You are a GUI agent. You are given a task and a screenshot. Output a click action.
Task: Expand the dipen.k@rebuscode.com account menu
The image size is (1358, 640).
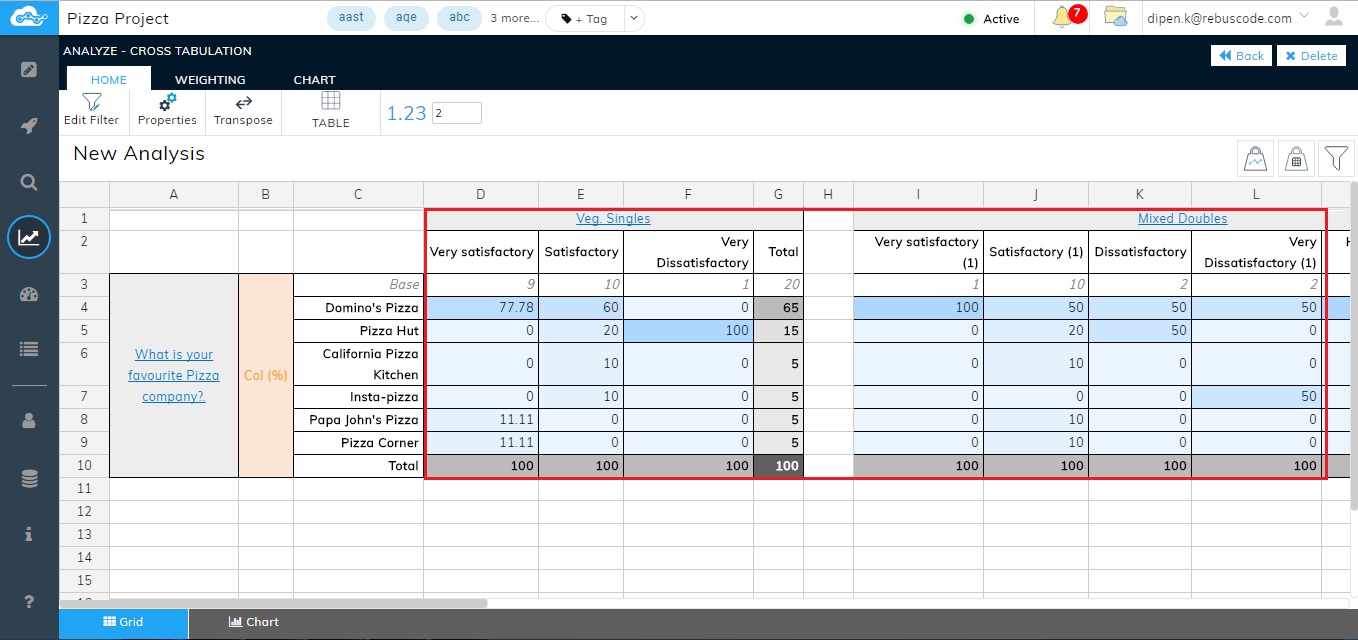(x=1228, y=17)
